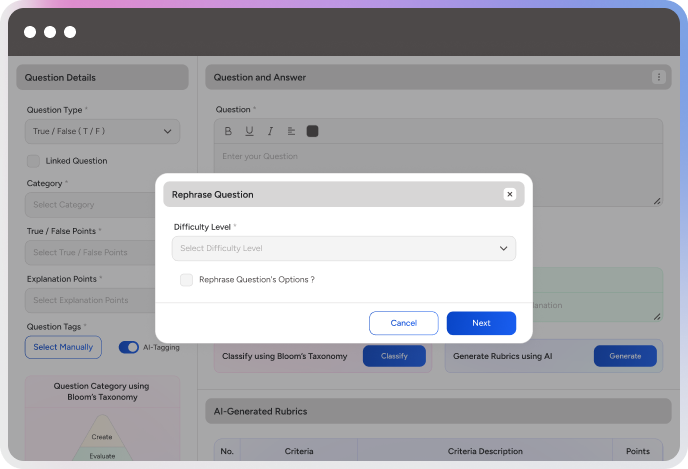This screenshot has height=469, width=688.
Task: Expand the Question Type dropdown
Action: click(102, 131)
